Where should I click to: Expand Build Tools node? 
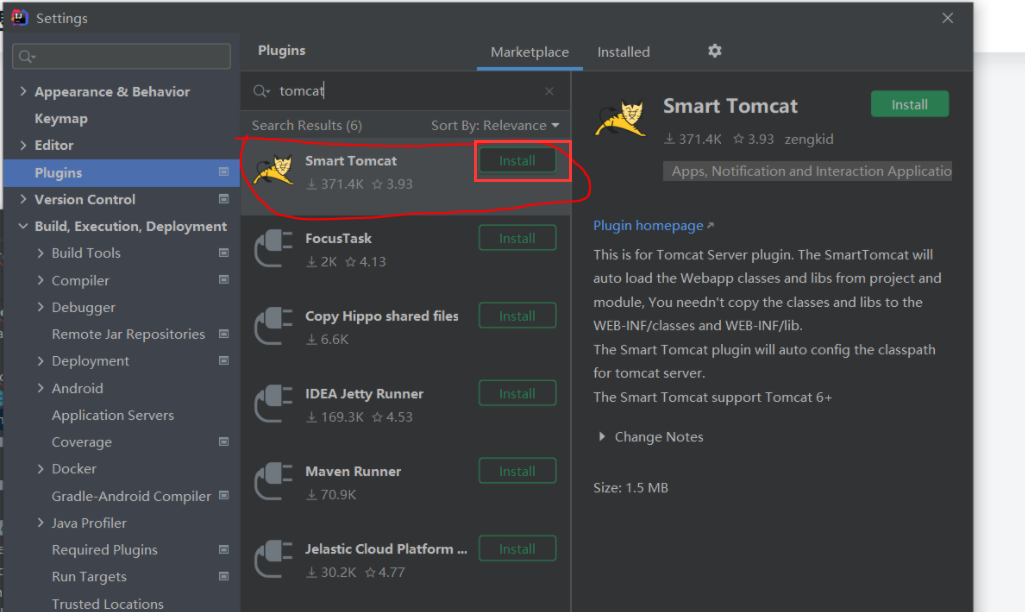41,252
